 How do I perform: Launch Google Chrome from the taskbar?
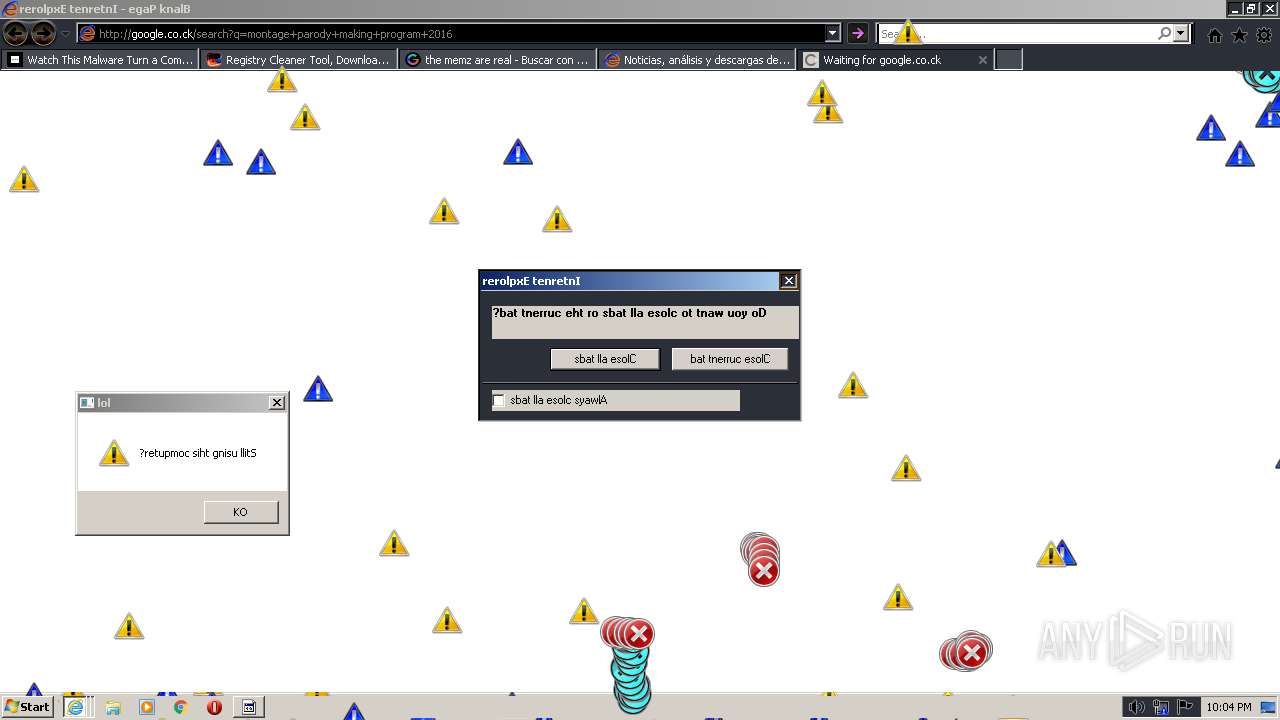point(180,707)
